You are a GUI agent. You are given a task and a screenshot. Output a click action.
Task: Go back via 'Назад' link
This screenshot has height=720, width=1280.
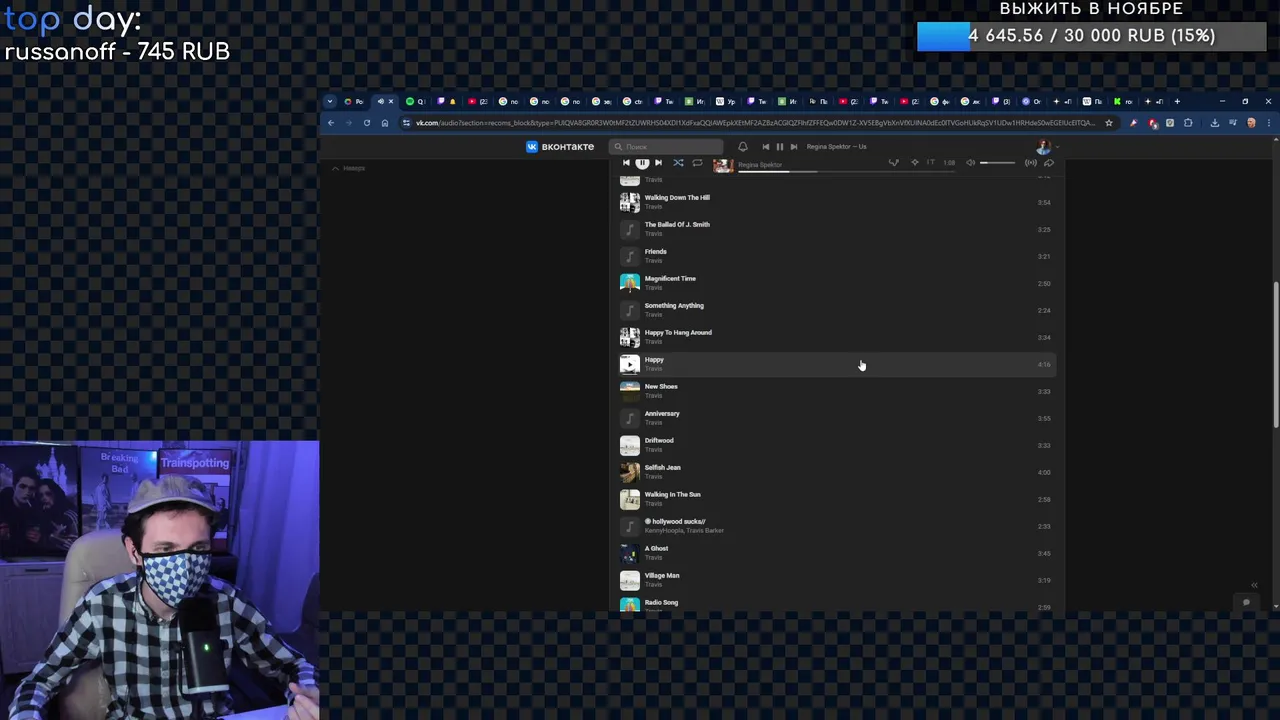tap(349, 168)
